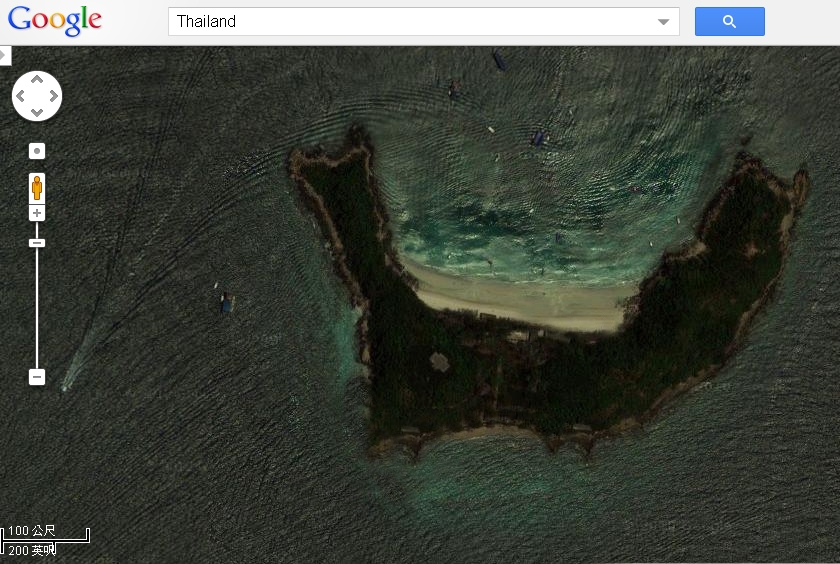Click the zoom slider handle
Image resolution: width=840 pixels, height=564 pixels.
coord(37,242)
